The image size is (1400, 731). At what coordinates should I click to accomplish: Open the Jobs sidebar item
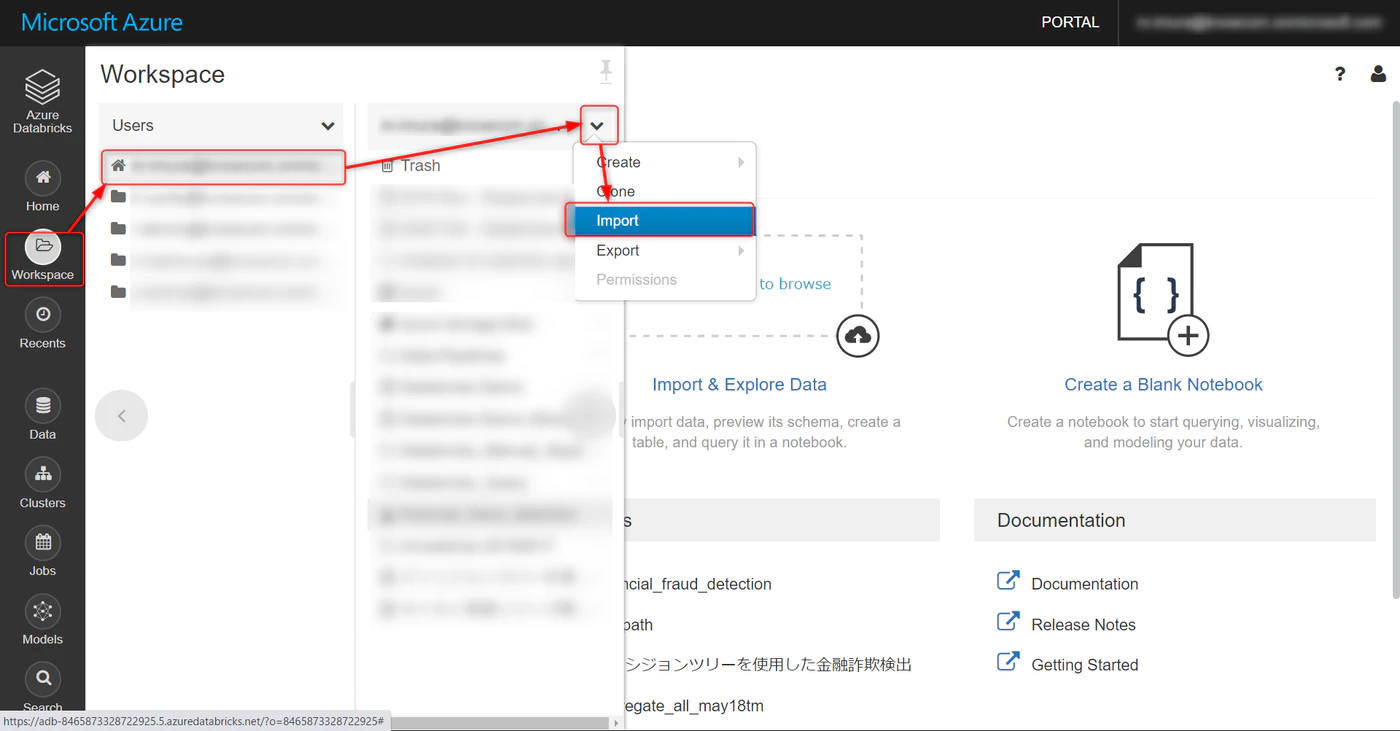point(42,551)
